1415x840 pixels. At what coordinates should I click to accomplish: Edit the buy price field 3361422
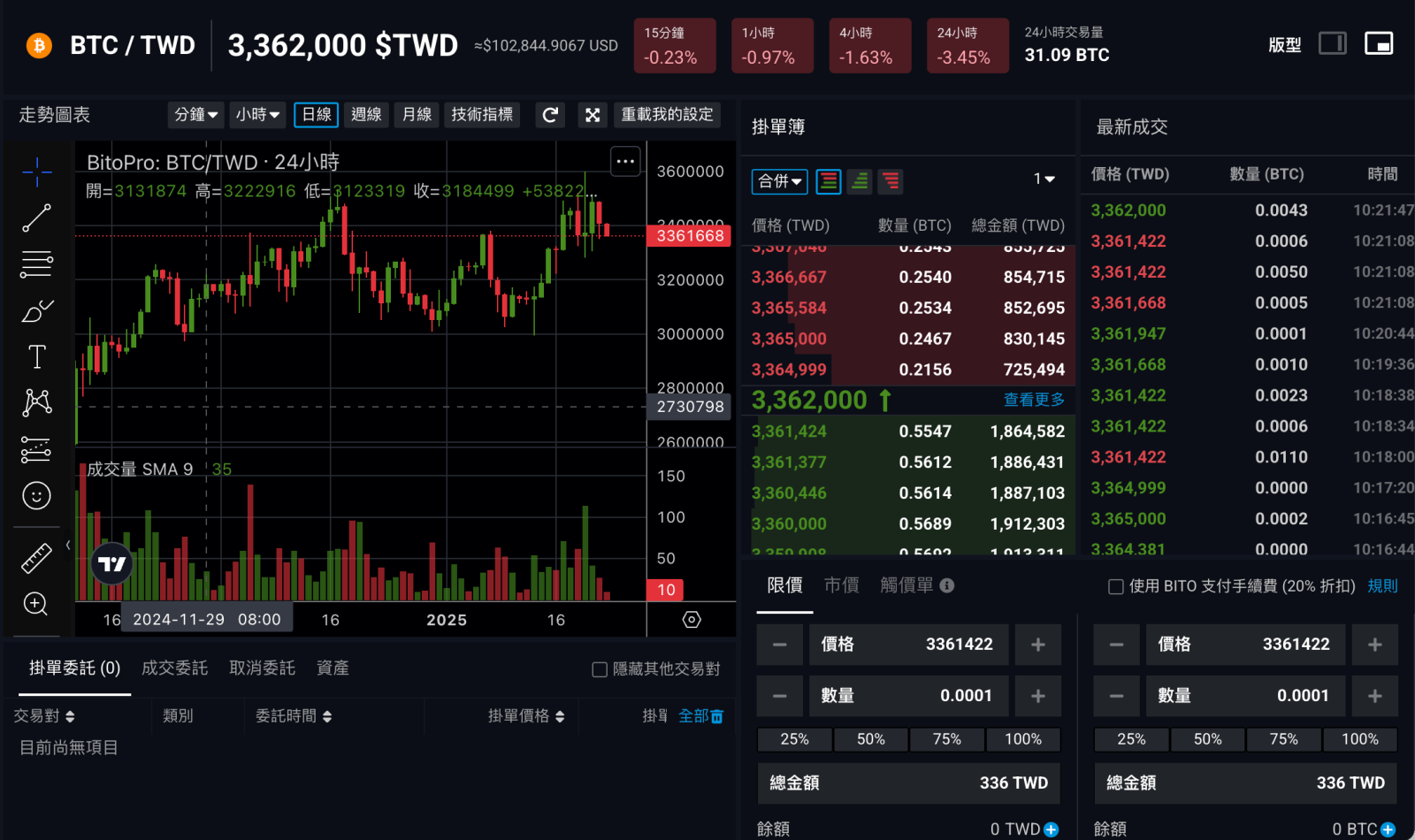(908, 645)
